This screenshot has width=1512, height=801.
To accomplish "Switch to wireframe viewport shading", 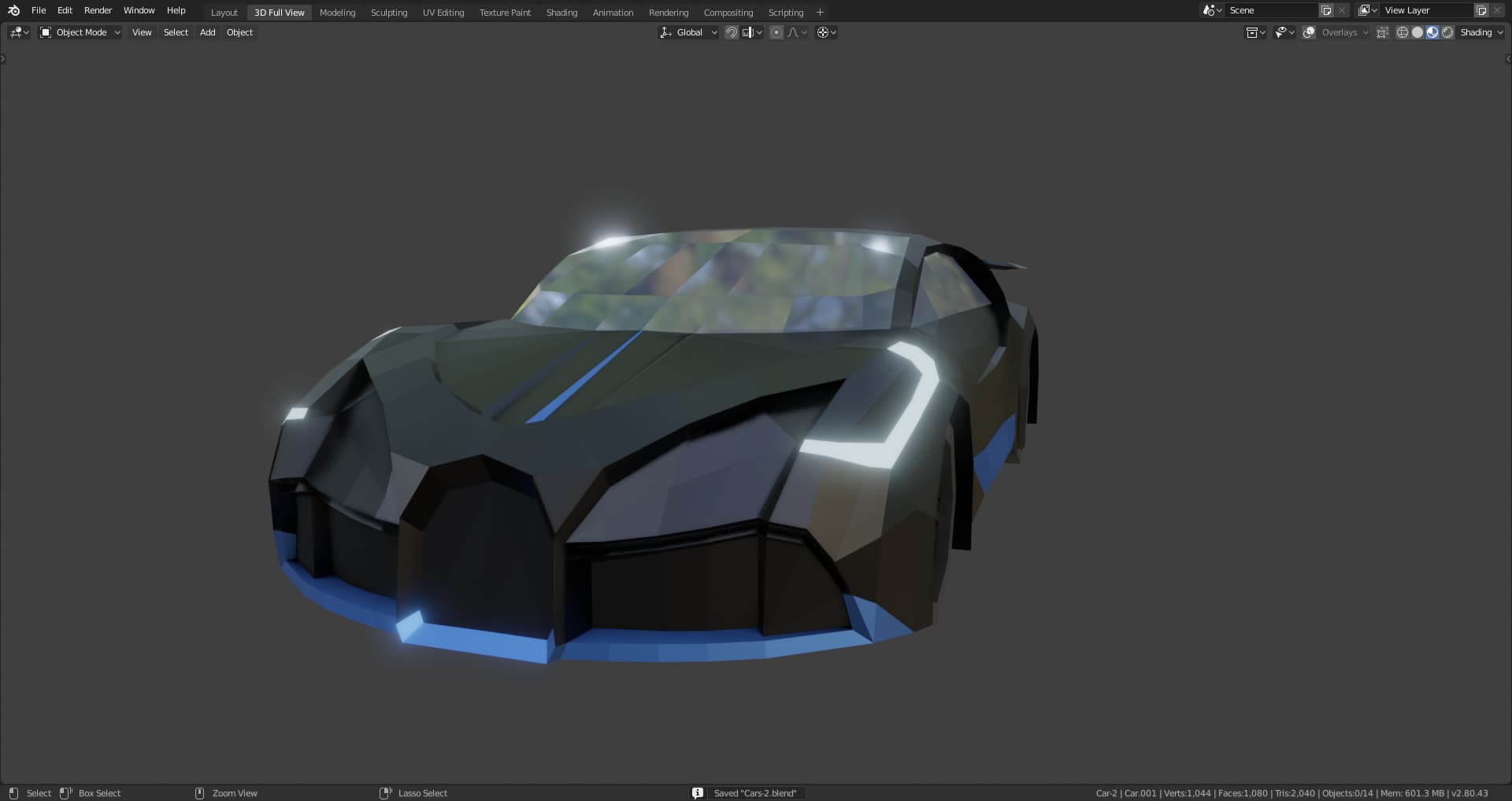I will pos(1403,32).
